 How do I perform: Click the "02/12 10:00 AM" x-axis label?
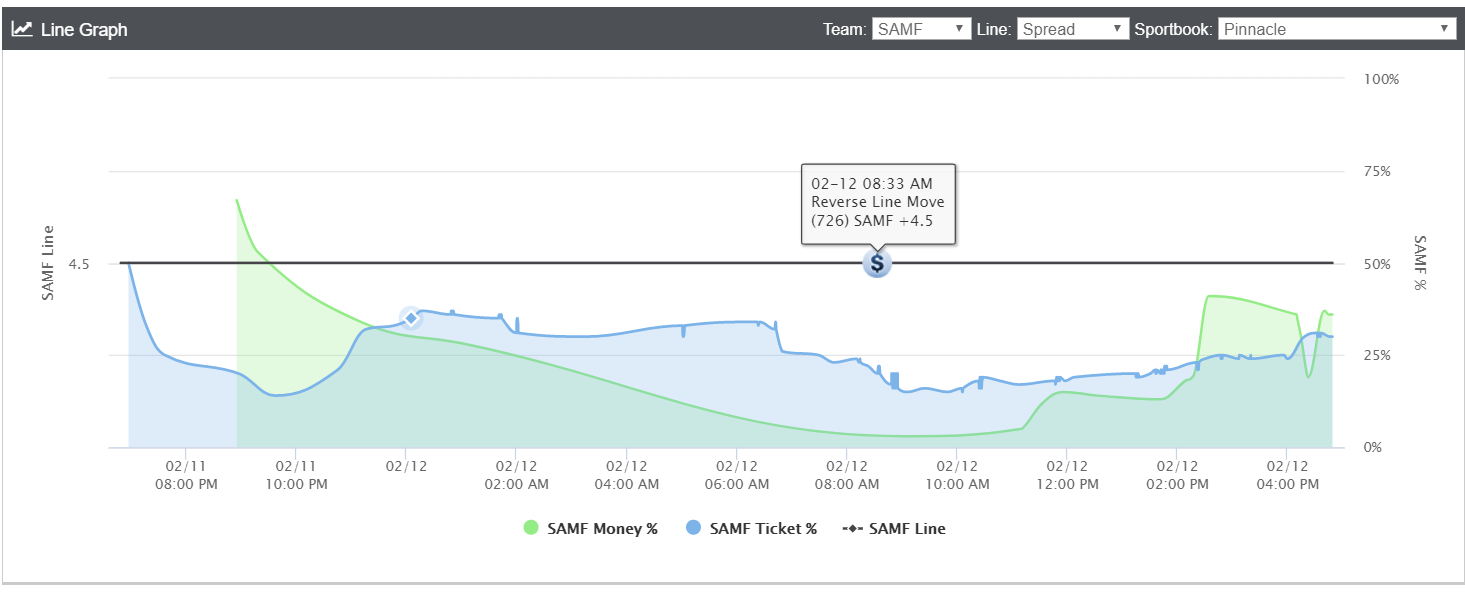pos(957,475)
